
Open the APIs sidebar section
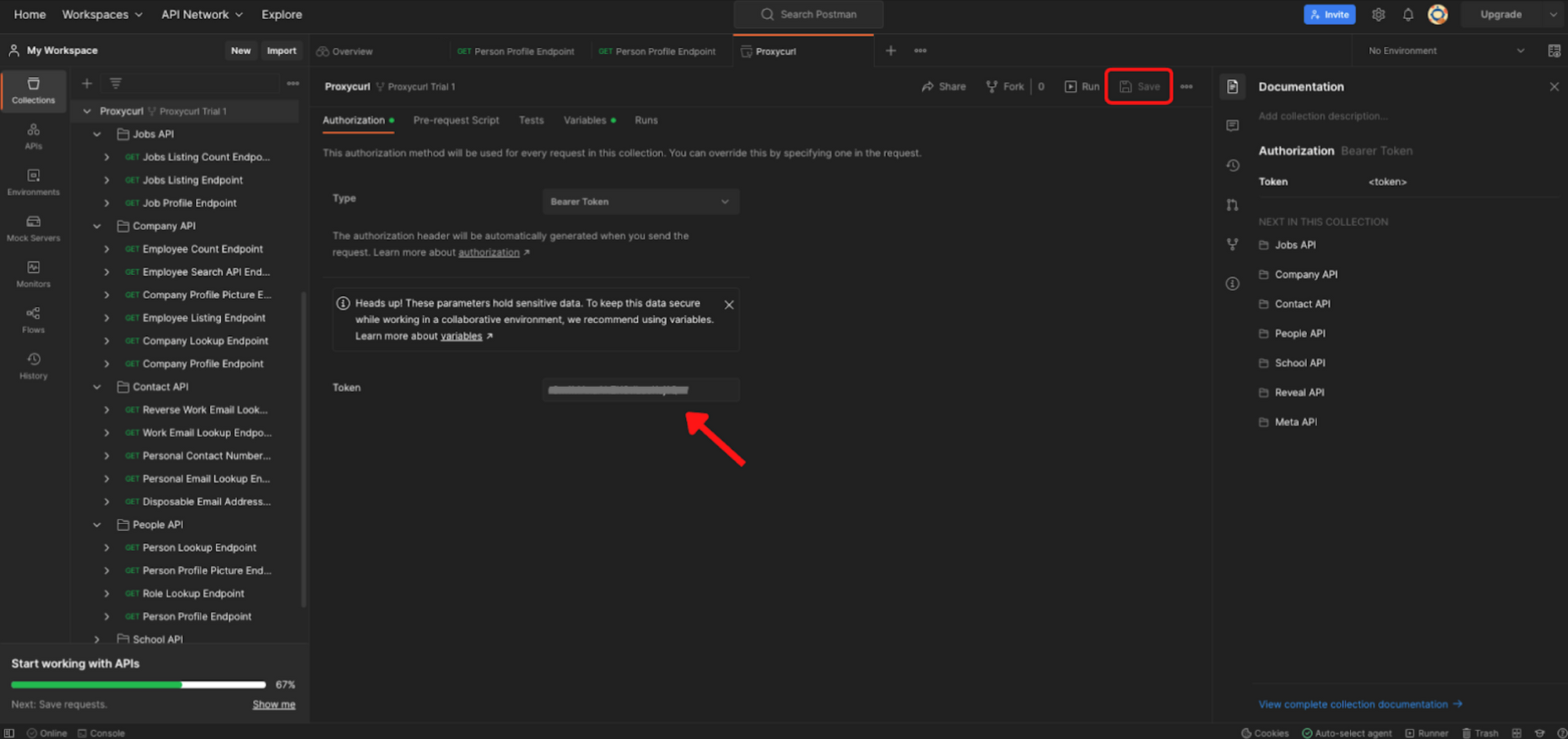point(34,136)
